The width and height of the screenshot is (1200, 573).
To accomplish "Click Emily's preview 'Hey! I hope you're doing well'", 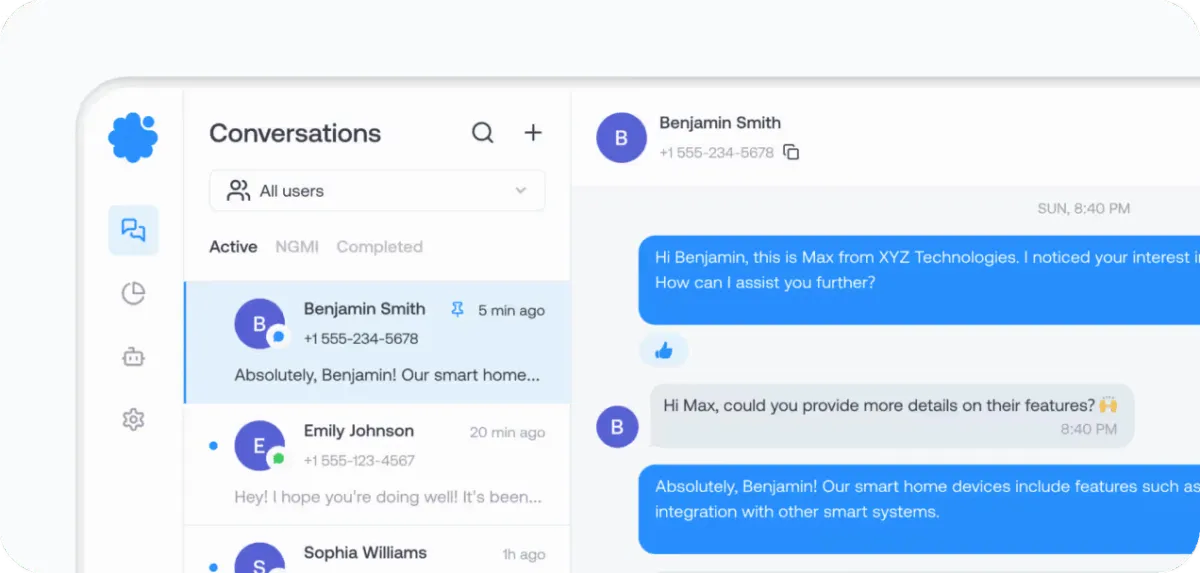I will click(388, 496).
